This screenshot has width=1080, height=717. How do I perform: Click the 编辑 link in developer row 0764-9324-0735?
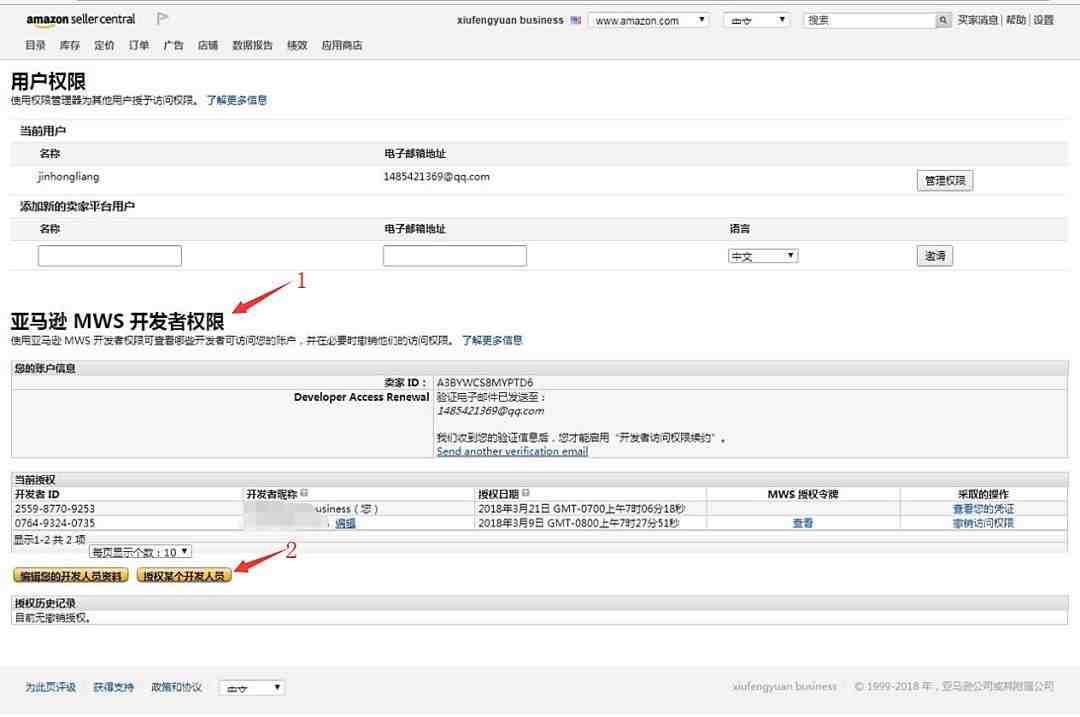pos(345,523)
